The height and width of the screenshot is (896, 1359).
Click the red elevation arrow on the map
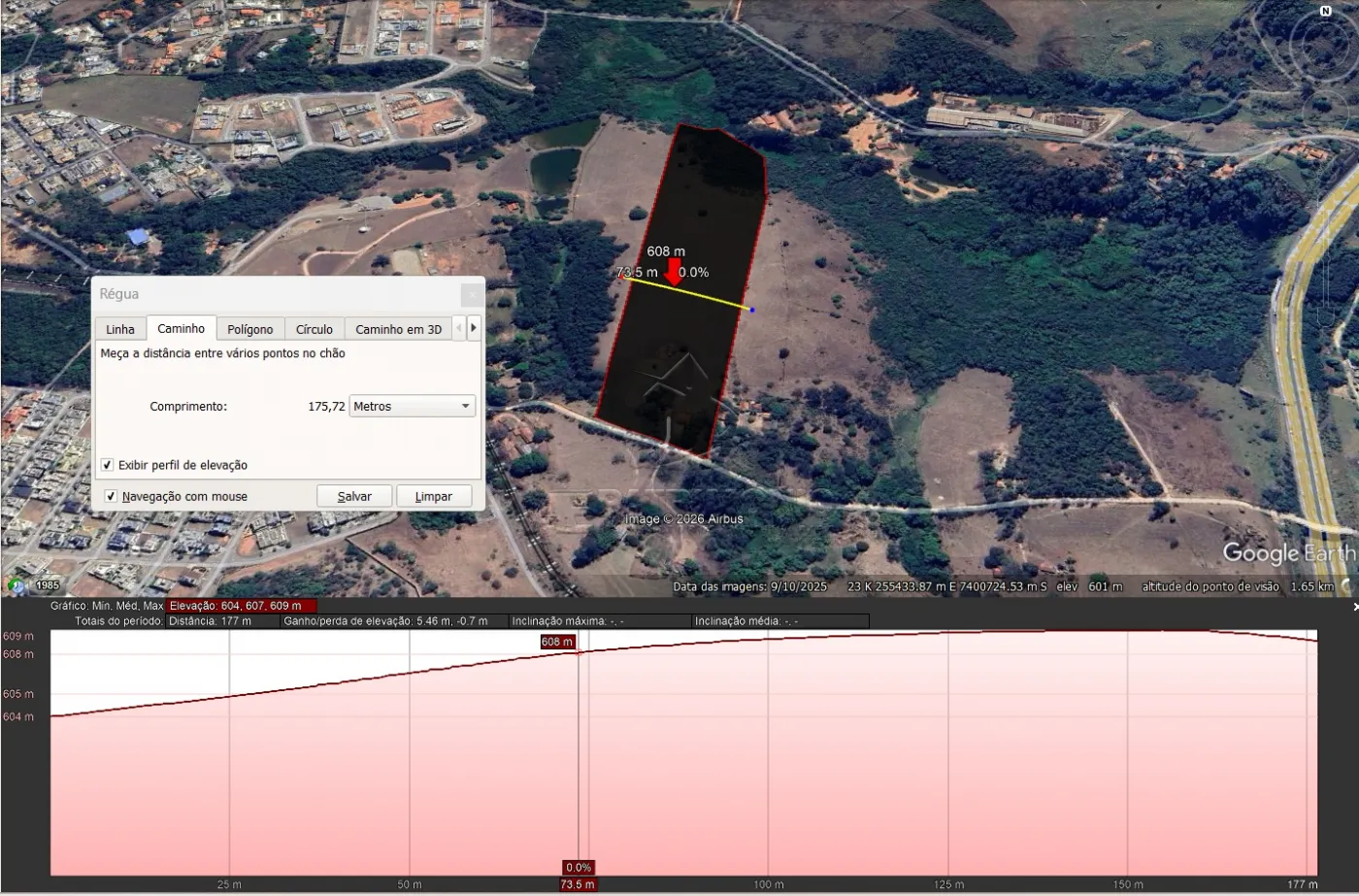(673, 272)
